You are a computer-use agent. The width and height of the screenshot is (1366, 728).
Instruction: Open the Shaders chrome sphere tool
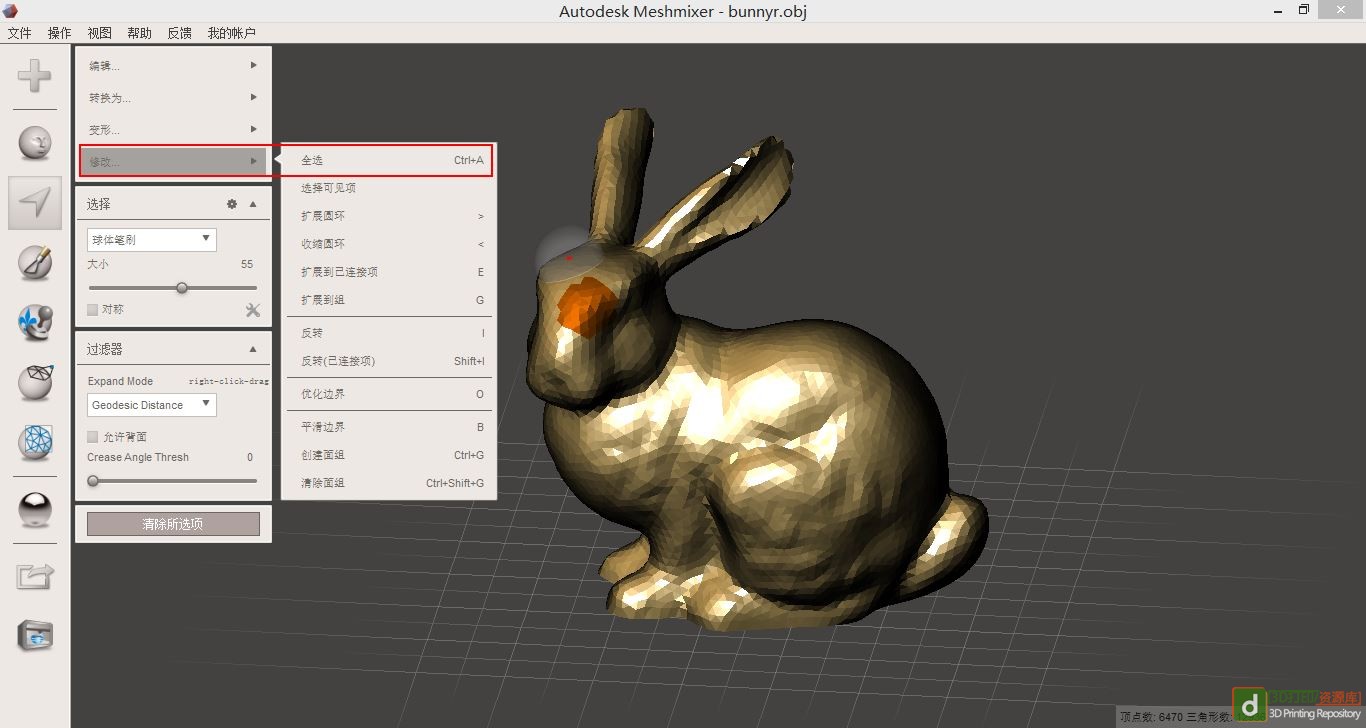pos(35,510)
